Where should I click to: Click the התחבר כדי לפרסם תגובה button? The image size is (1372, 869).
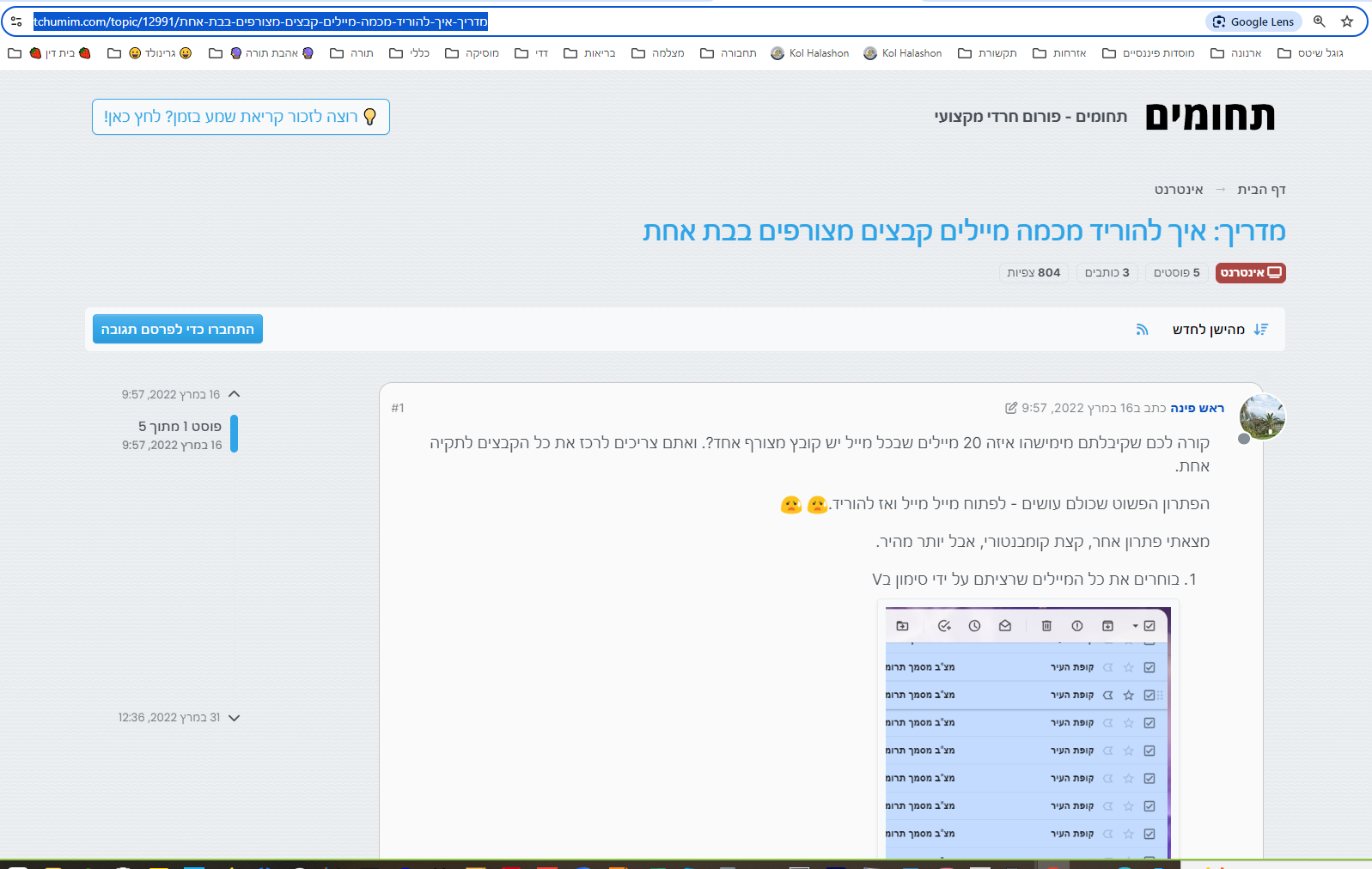(178, 329)
